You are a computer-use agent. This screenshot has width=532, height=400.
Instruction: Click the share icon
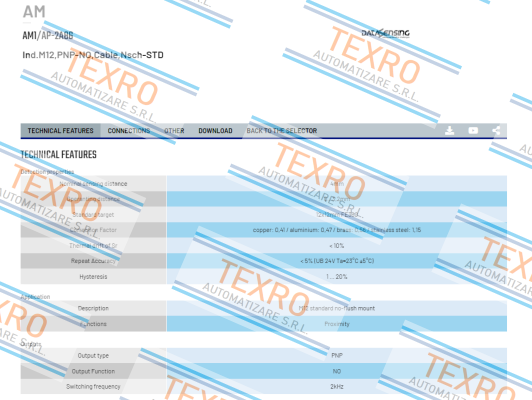pos(496,131)
